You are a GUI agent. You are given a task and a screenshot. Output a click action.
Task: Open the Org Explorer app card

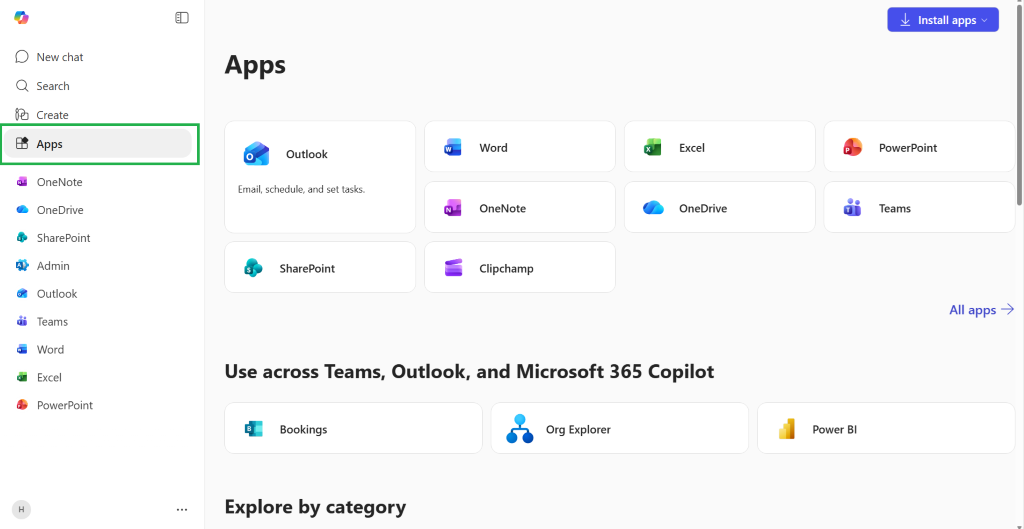point(620,428)
